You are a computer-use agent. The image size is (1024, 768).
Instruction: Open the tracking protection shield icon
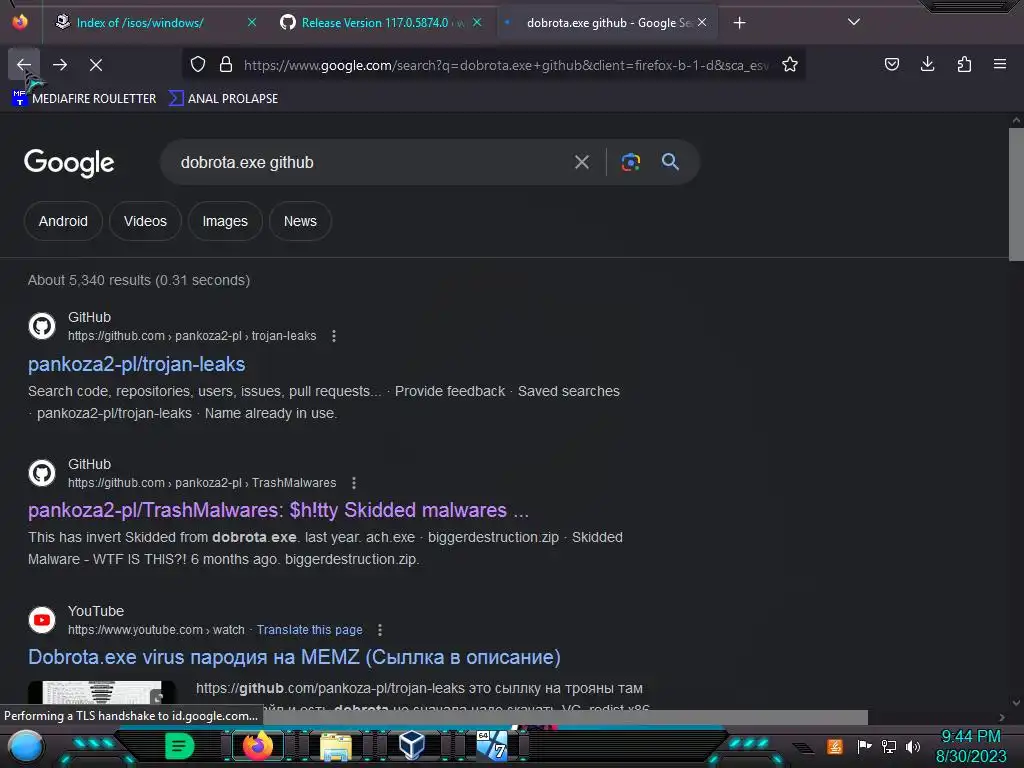pyautogui.click(x=198, y=64)
